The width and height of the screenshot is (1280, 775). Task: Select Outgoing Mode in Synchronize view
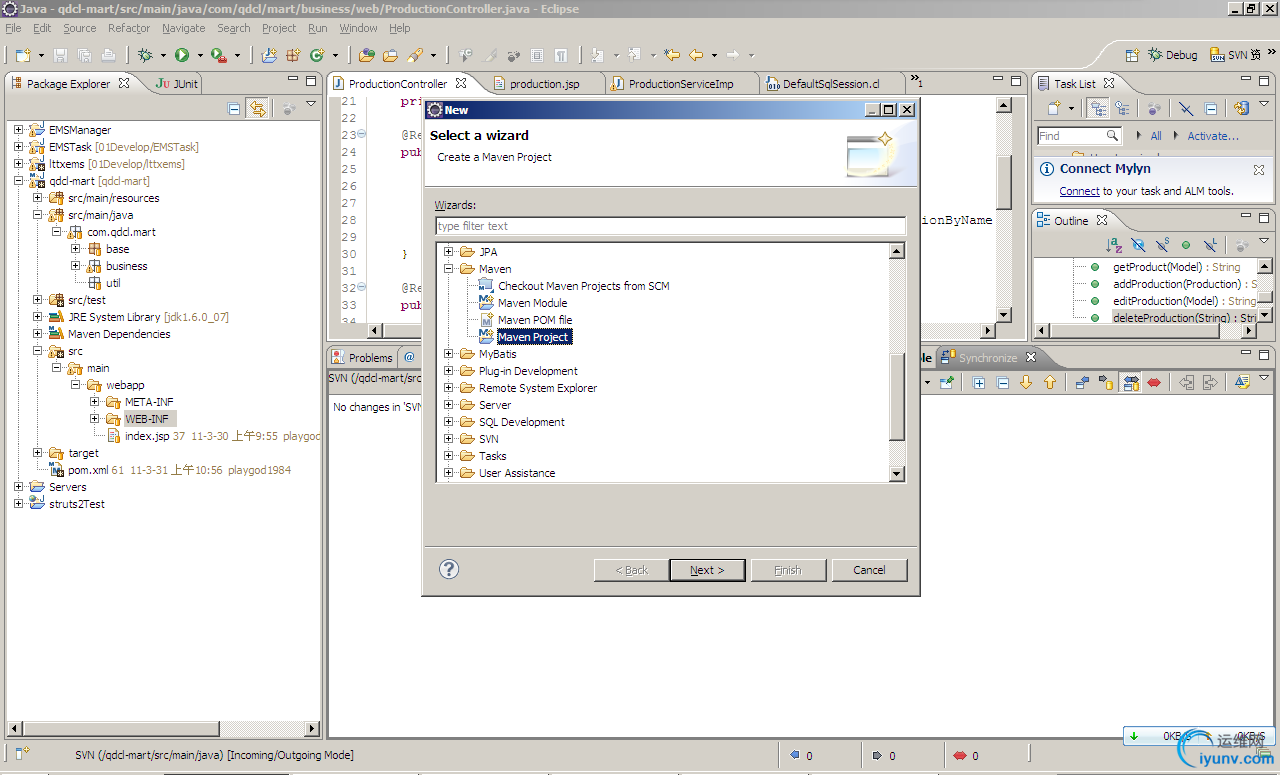(1106, 382)
